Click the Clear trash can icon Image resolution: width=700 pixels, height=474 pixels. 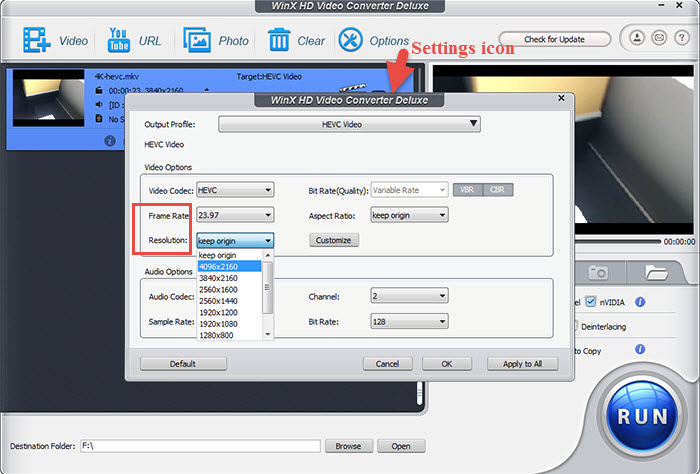[x=278, y=41]
